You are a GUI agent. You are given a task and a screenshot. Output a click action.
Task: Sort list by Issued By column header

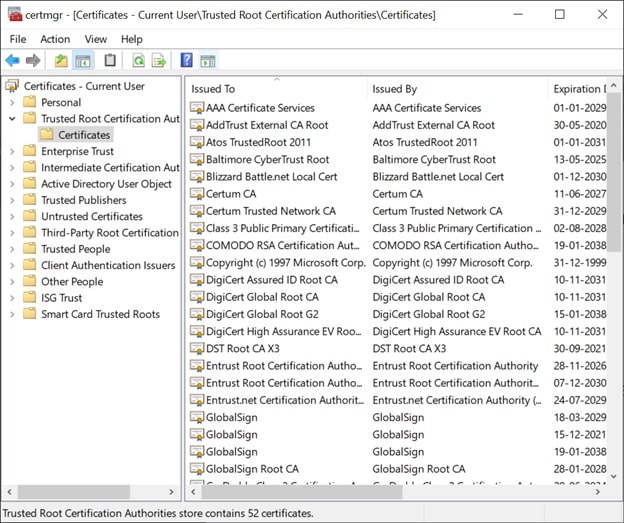(x=394, y=89)
